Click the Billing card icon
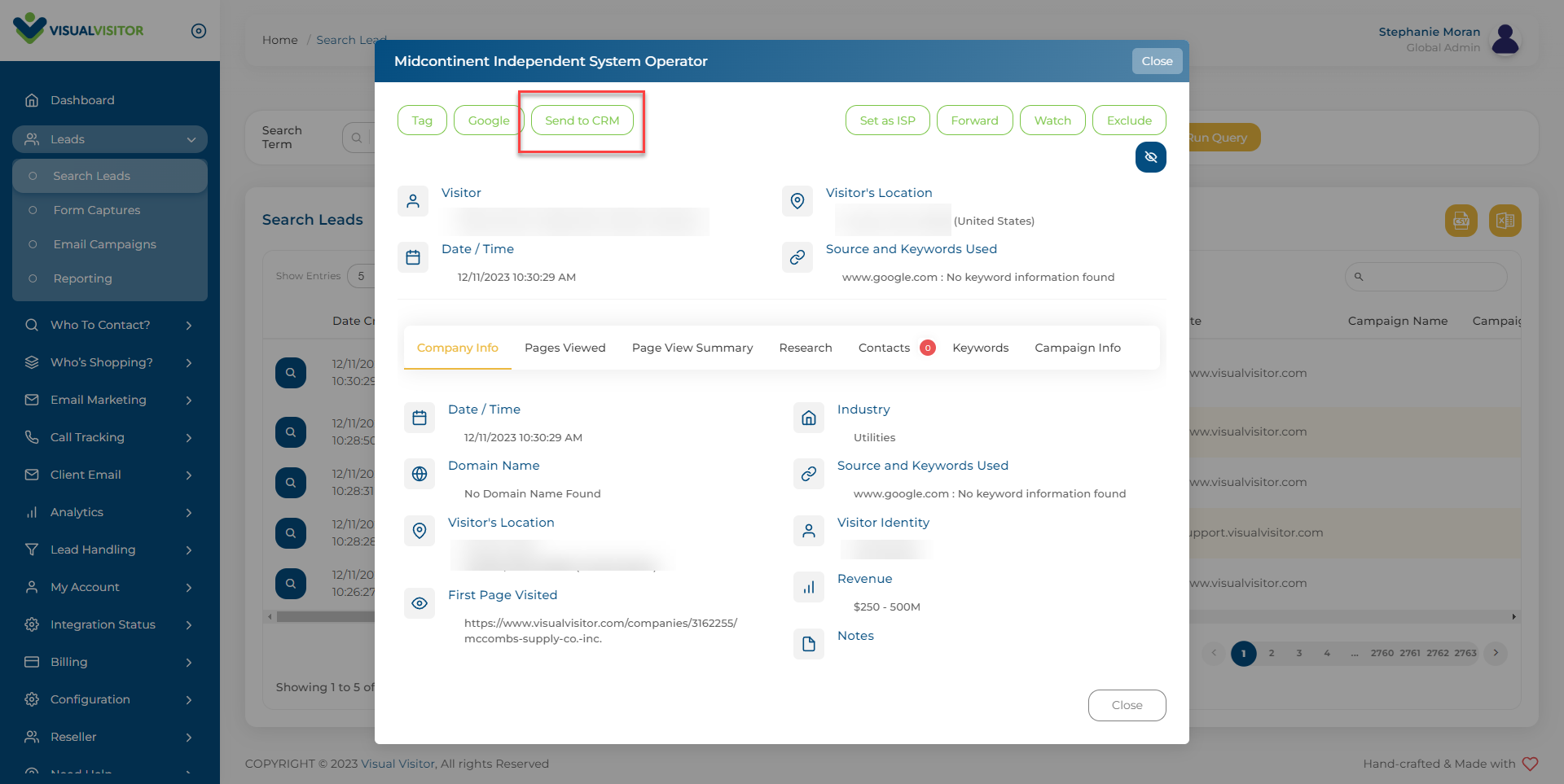Viewport: 1564px width, 784px height. [32, 662]
